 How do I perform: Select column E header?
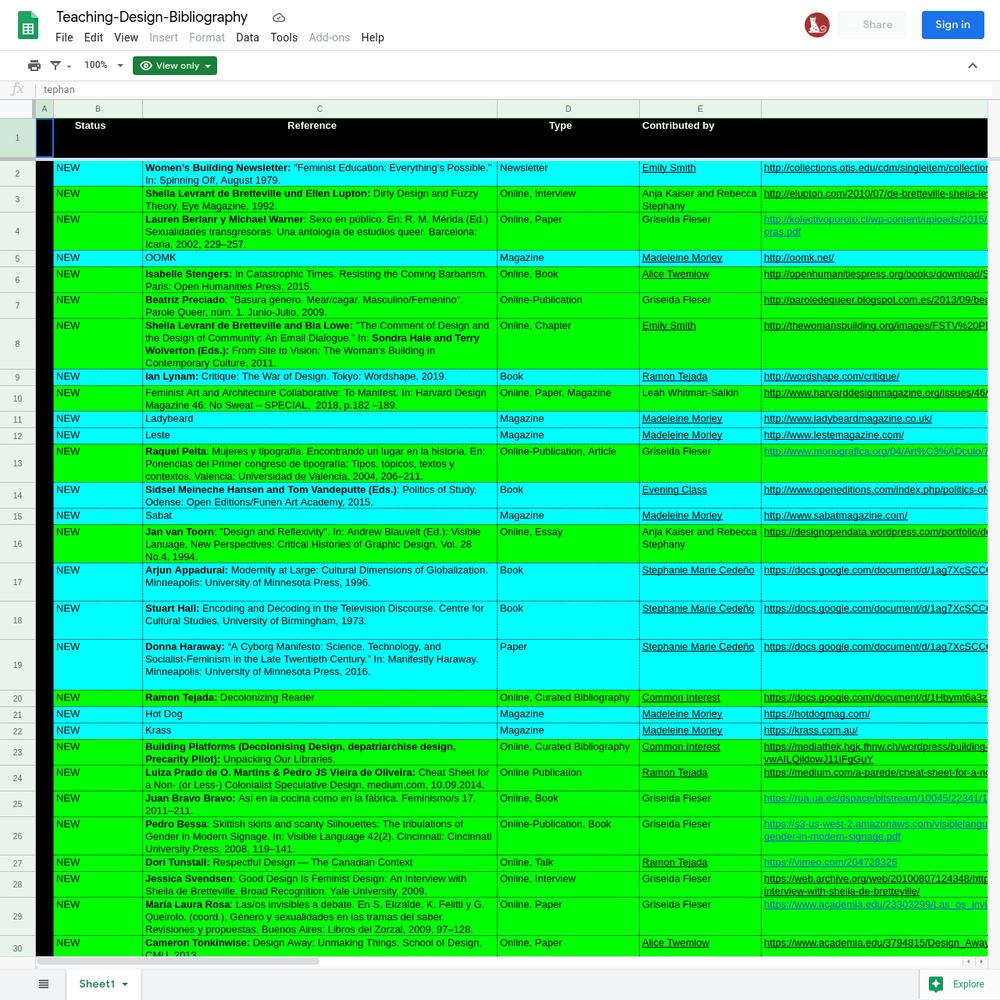700,109
